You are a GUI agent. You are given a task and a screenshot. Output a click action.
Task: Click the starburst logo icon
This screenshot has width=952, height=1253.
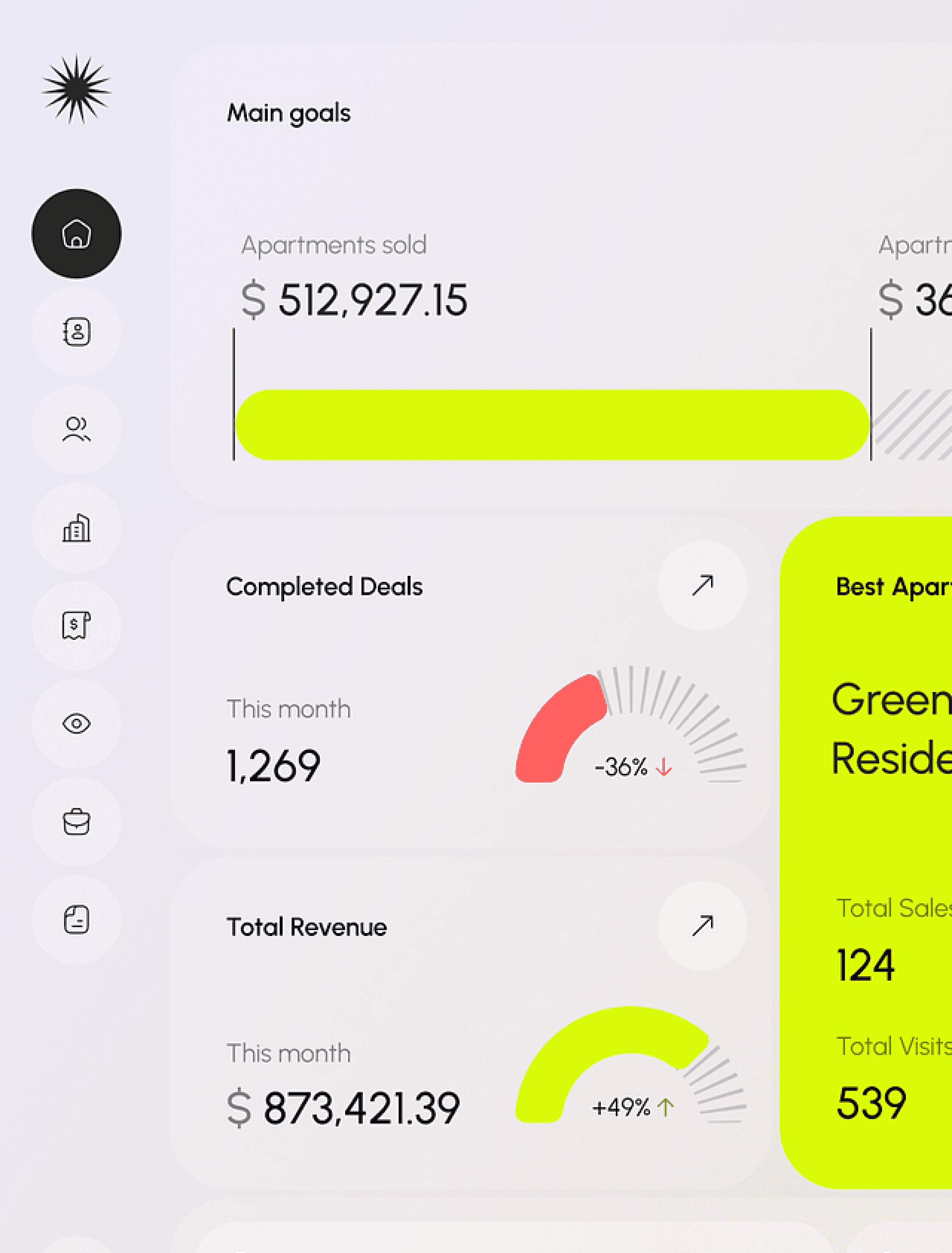point(77,89)
